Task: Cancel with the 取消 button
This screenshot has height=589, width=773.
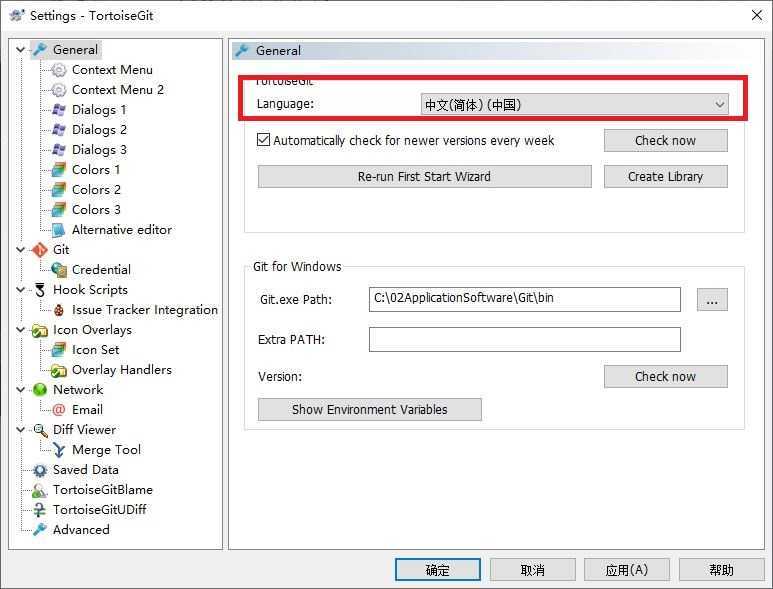Action: [x=532, y=570]
